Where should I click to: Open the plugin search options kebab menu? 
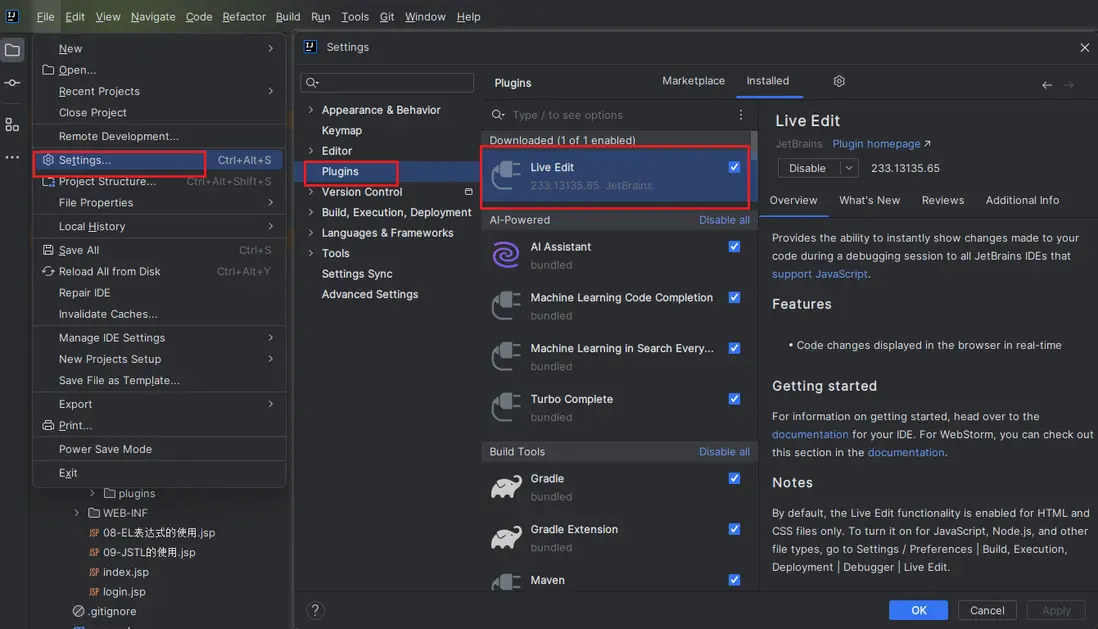(741, 115)
